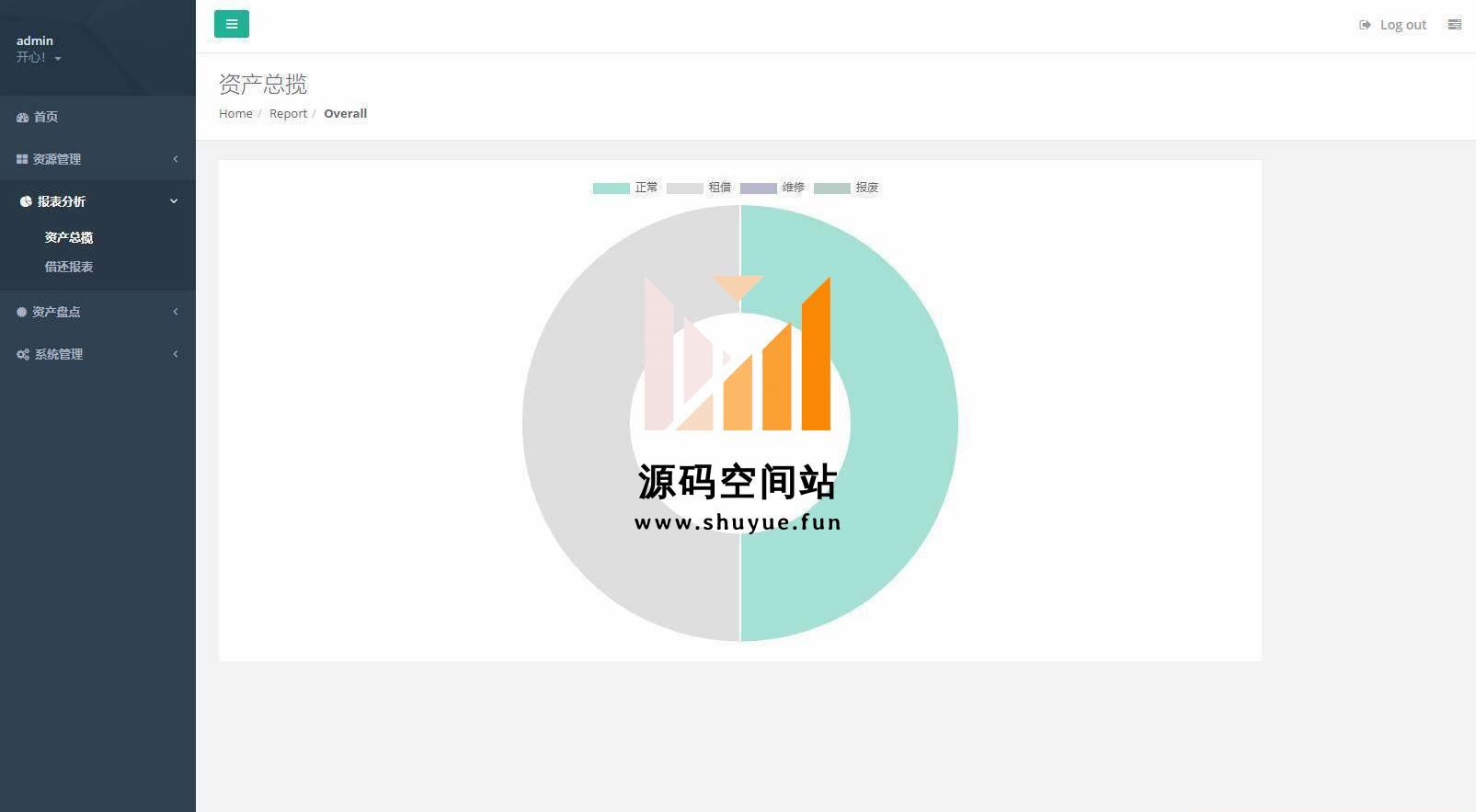The height and width of the screenshot is (812, 1476).
Task: Click the 开心! status text under admin
Action: tap(30, 57)
